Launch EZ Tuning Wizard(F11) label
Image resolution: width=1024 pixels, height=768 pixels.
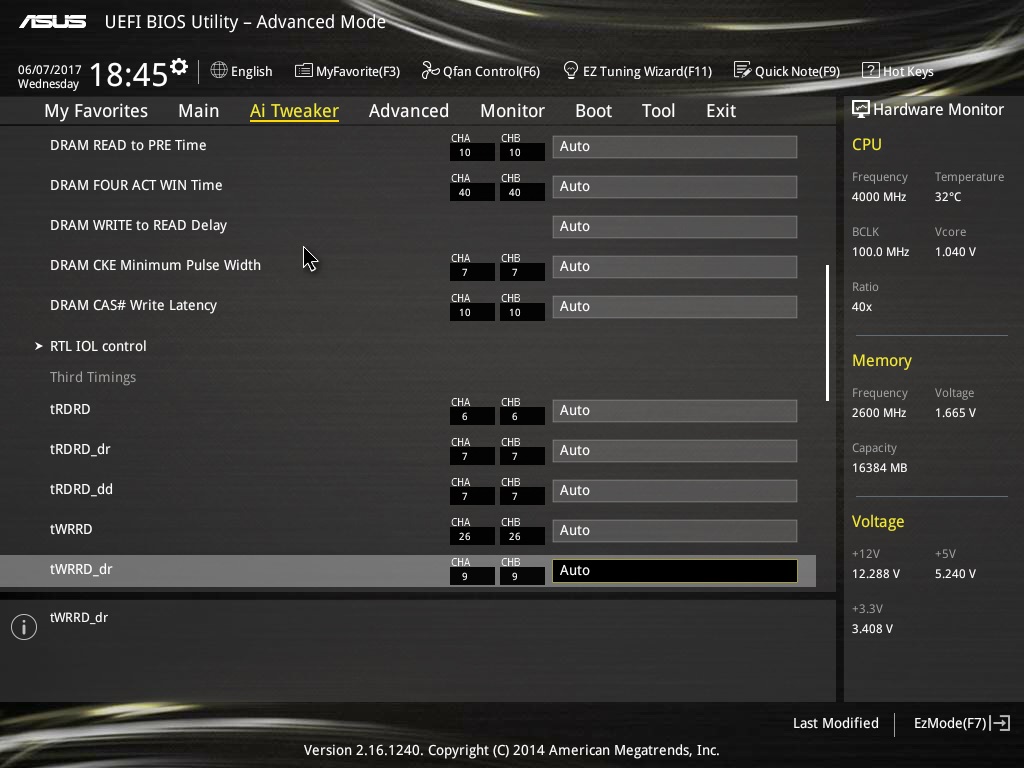pos(647,71)
